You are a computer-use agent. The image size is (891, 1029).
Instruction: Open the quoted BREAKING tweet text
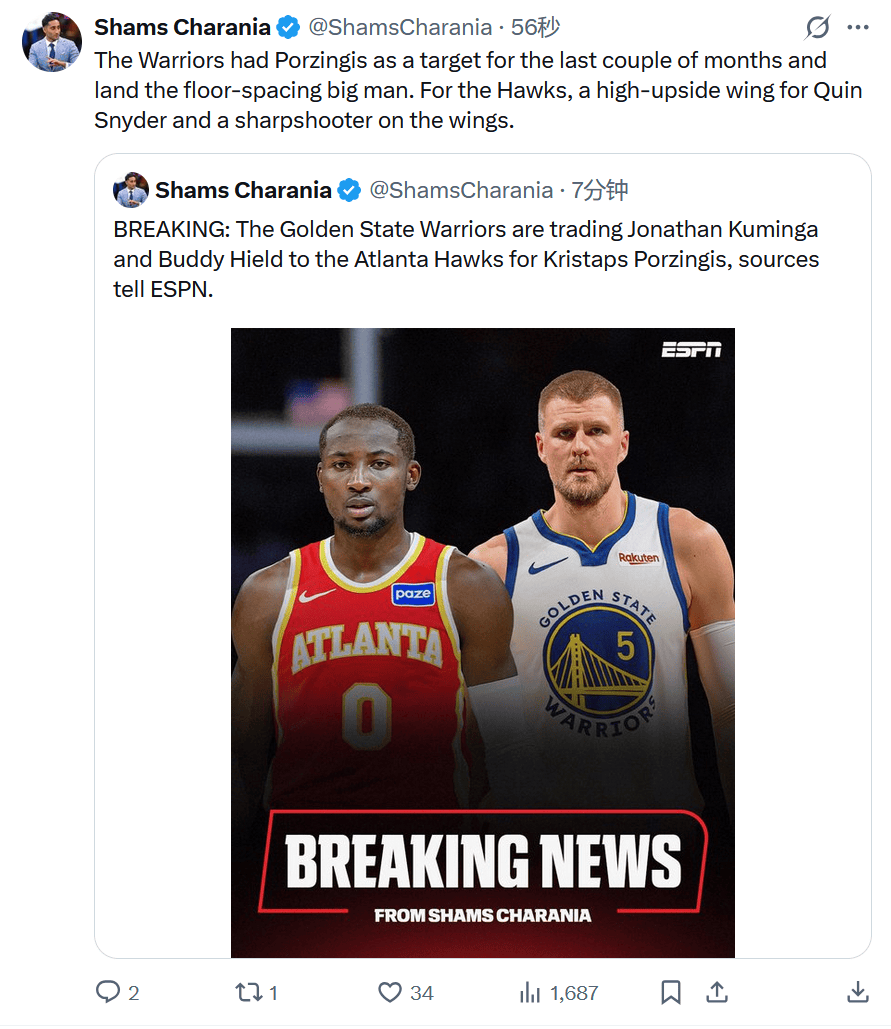(466, 260)
